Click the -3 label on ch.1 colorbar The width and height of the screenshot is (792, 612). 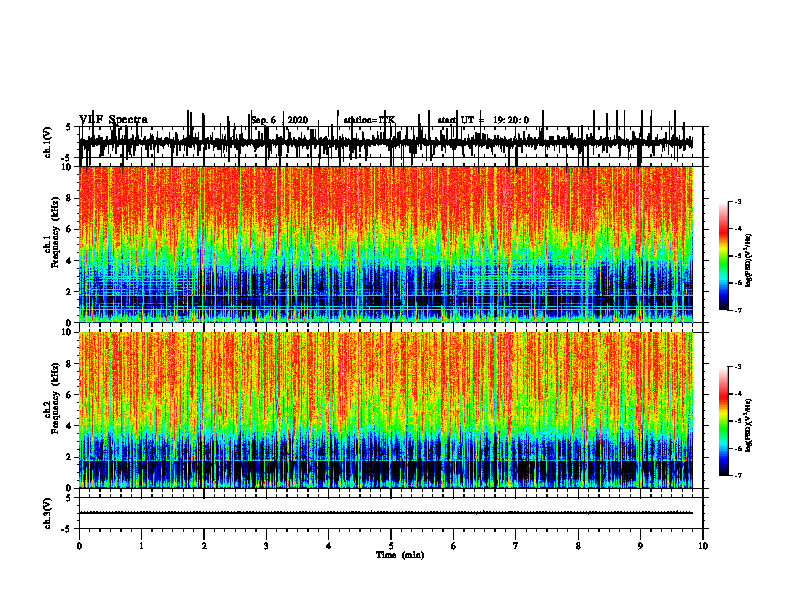pyautogui.click(x=738, y=201)
